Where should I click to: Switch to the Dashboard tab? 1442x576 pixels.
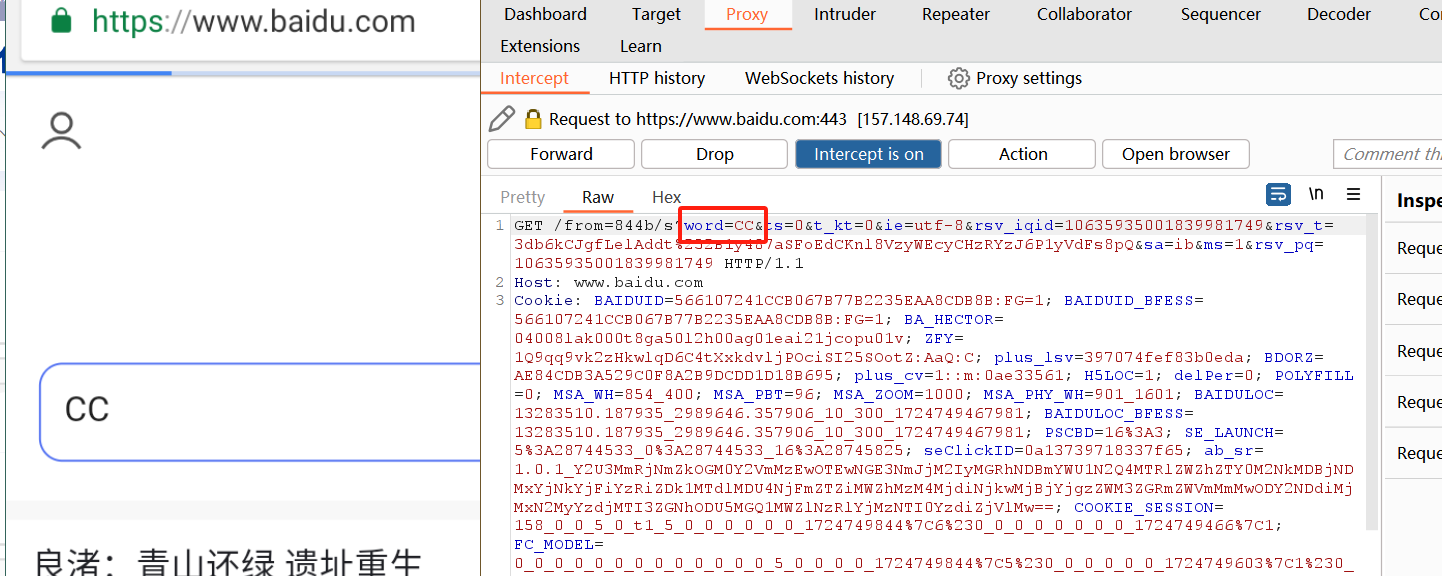[x=545, y=14]
